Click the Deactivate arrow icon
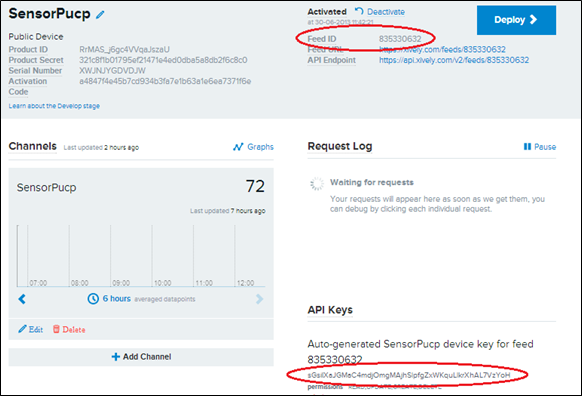 [359, 11]
